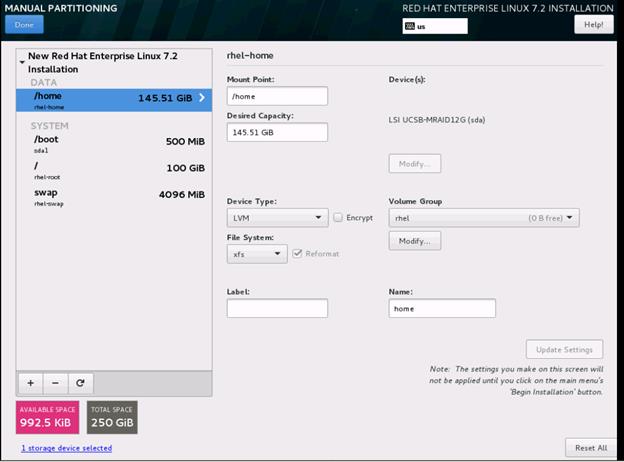Open the Device Type LVM dropdown

click(278, 218)
